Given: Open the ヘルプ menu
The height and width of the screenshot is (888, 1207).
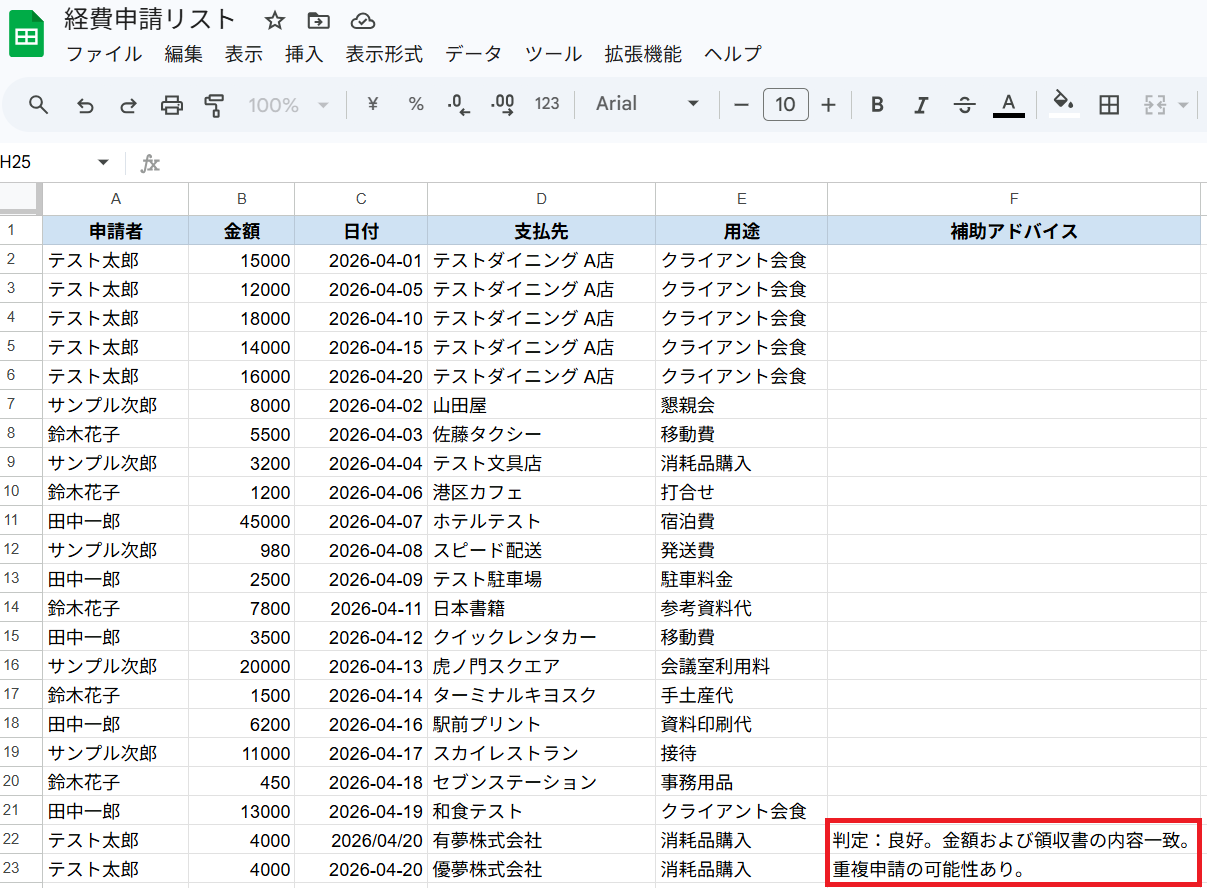Looking at the screenshot, I should point(732,54).
